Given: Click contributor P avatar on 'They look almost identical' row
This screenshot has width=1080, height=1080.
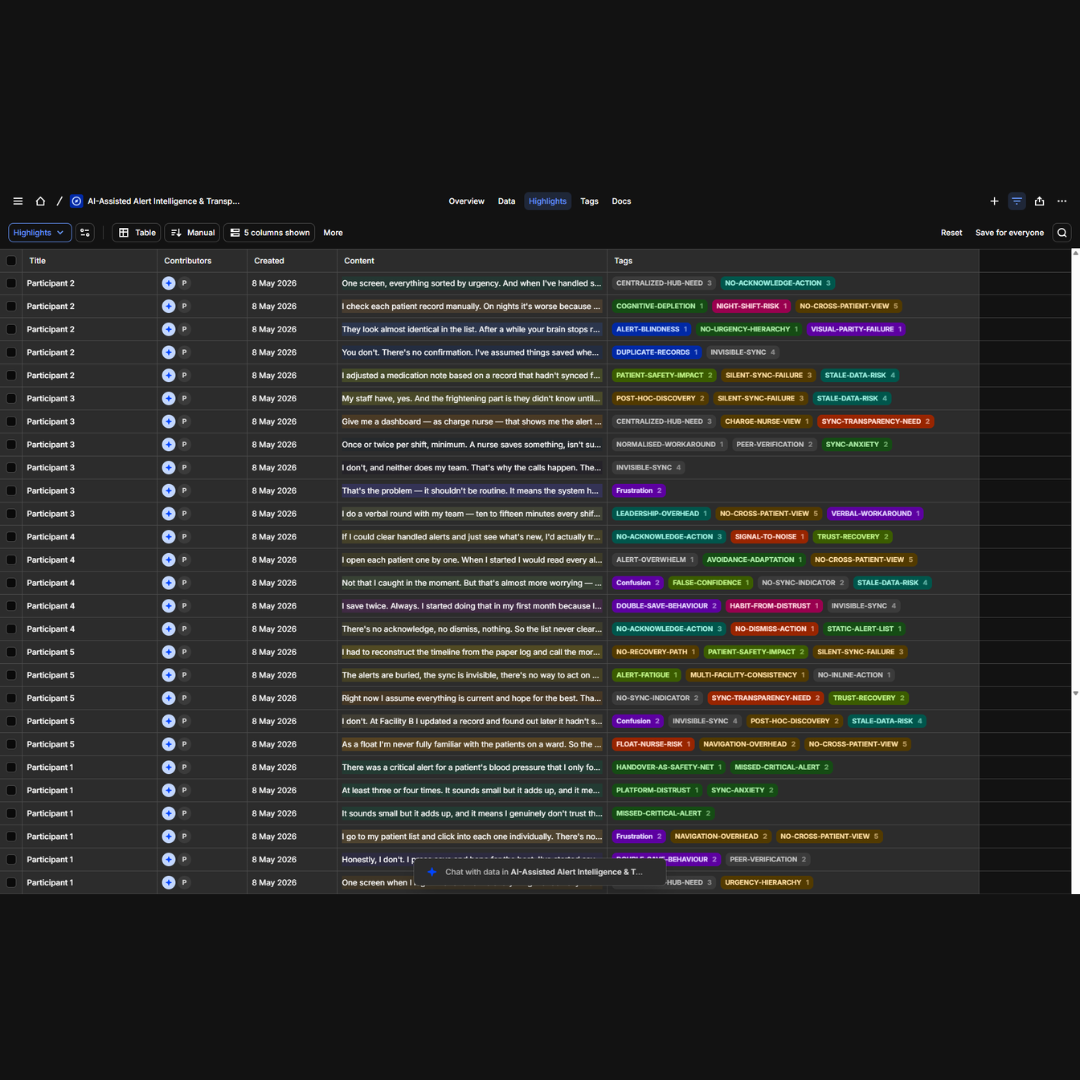Looking at the screenshot, I should (x=185, y=329).
